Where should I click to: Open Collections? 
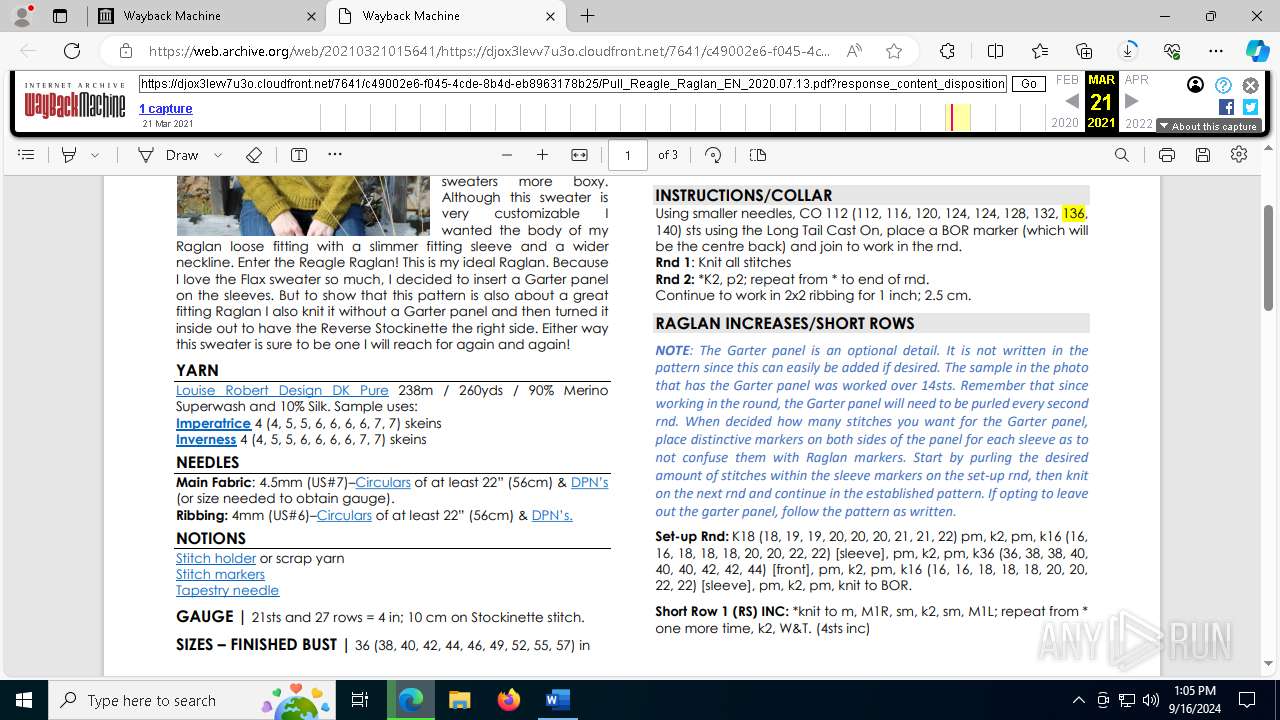(x=1084, y=51)
